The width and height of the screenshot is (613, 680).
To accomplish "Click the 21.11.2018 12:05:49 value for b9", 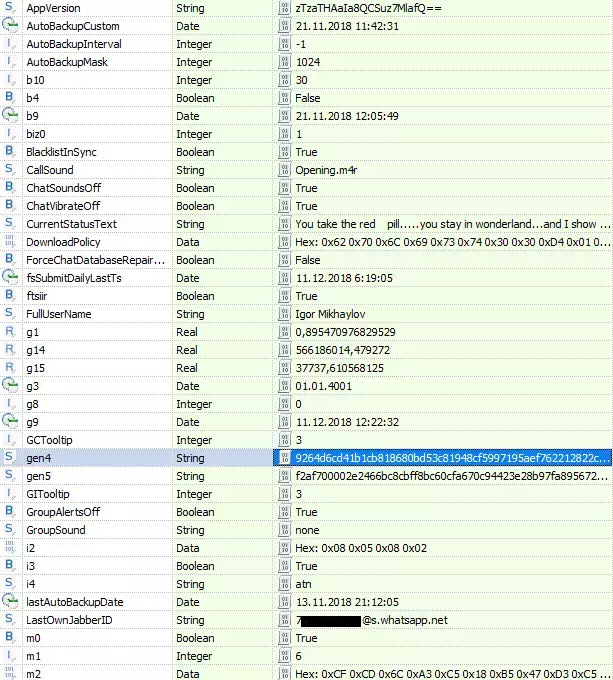I will pyautogui.click(x=347, y=116).
